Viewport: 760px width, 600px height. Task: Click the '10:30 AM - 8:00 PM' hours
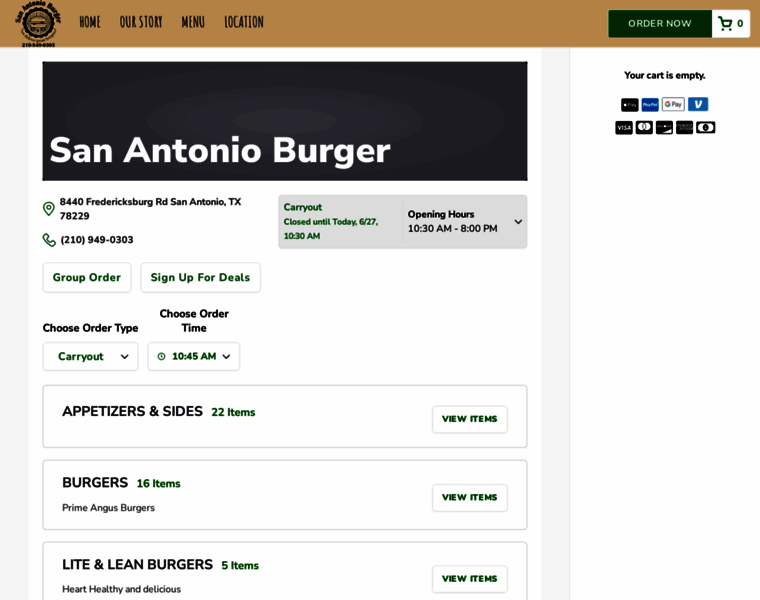coord(452,229)
